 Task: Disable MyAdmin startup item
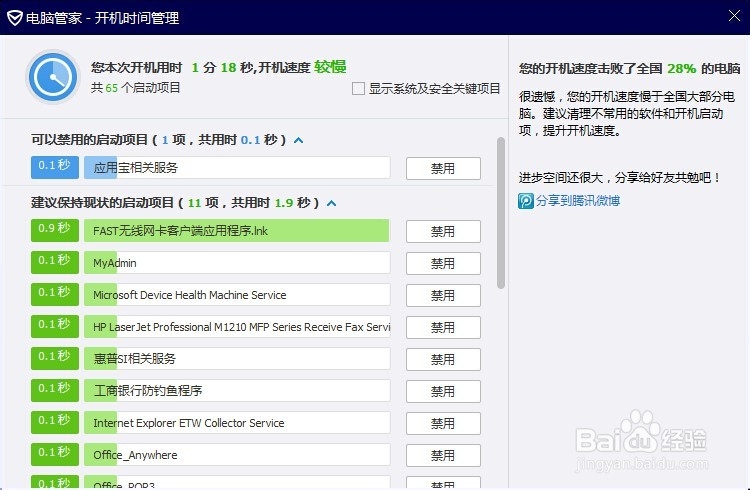pos(443,264)
